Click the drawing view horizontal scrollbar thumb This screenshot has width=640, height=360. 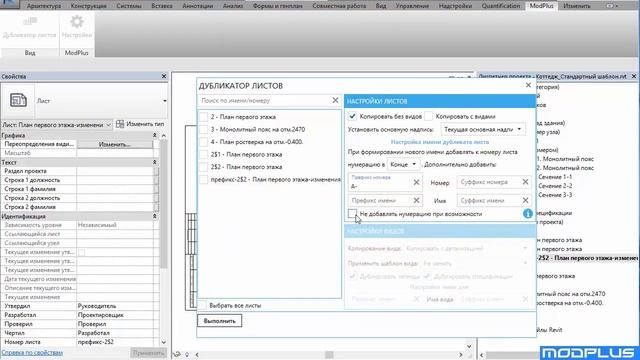[x=329, y=354]
